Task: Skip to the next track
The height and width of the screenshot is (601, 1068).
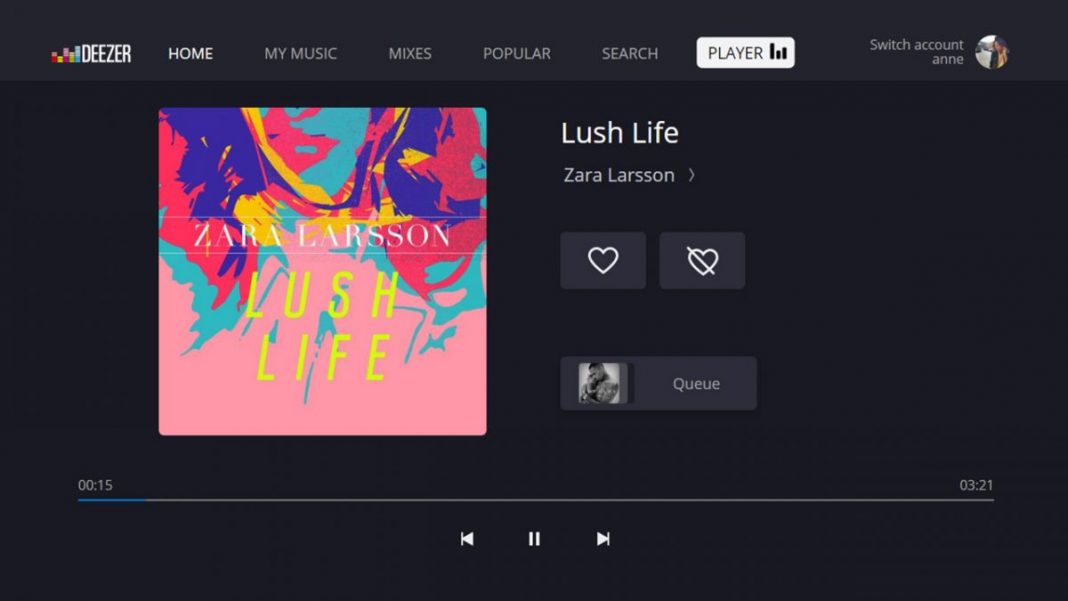Action: pos(603,539)
